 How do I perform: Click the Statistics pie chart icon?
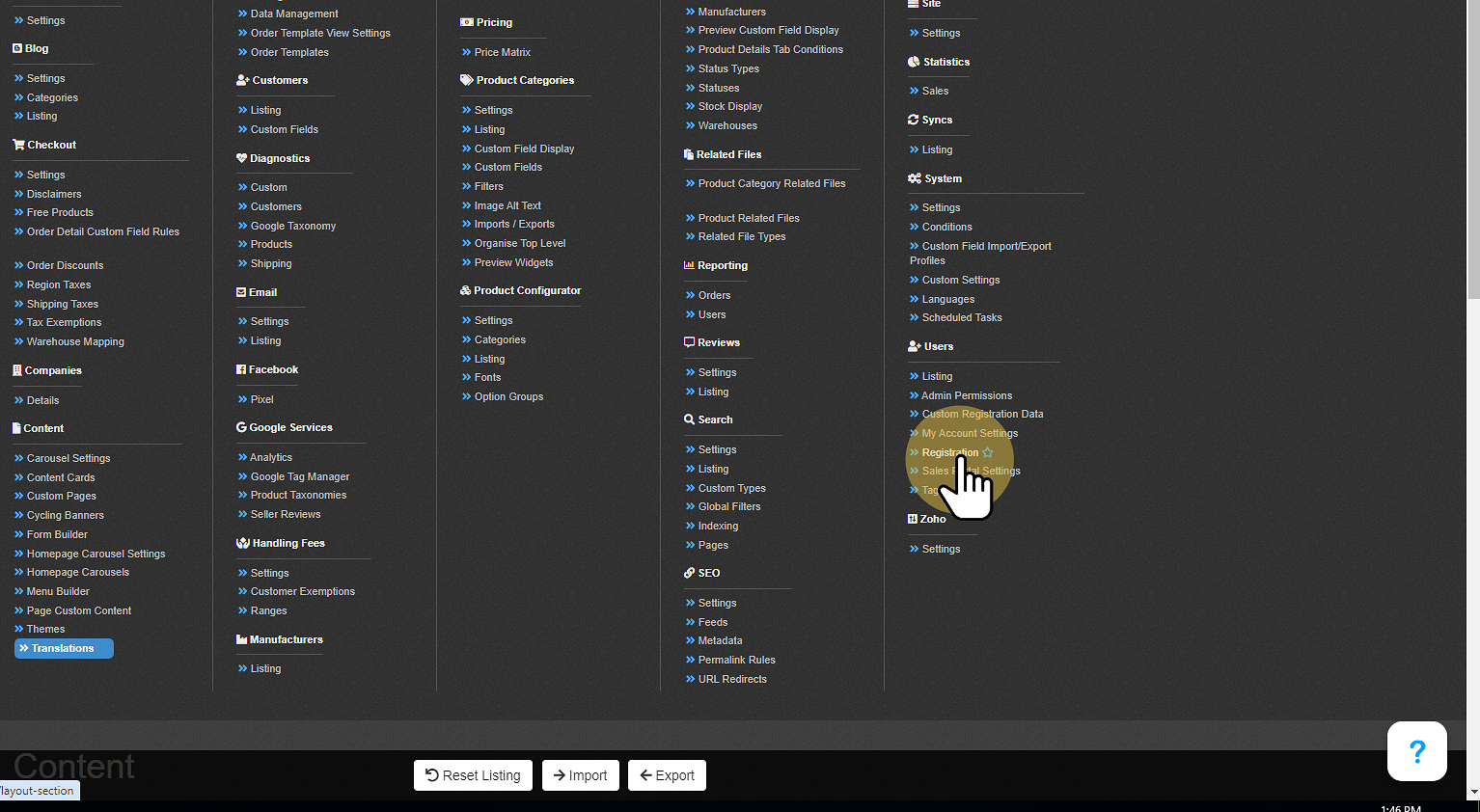914,62
